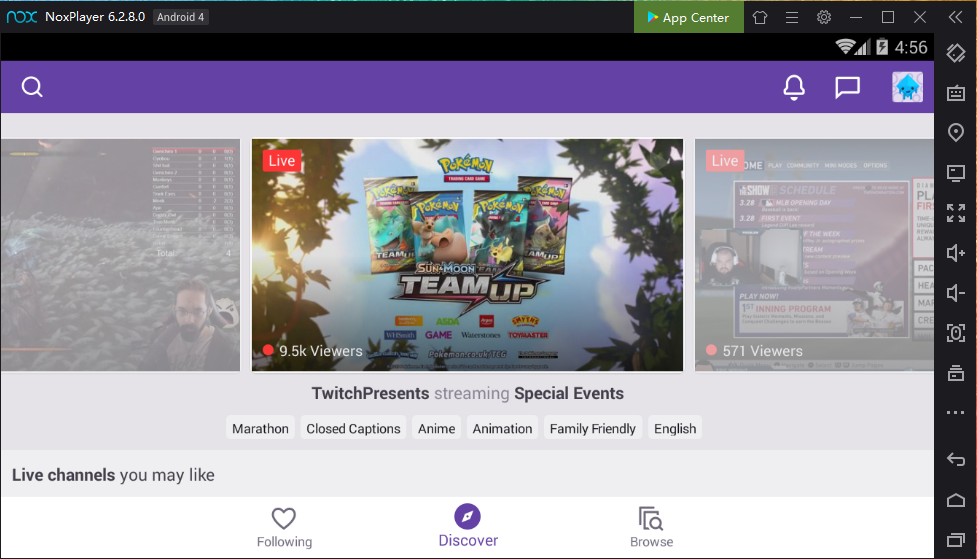Viewport: 977px width, 559px height.
Task: Open the Nox theme shirt icon
Action: (760, 17)
